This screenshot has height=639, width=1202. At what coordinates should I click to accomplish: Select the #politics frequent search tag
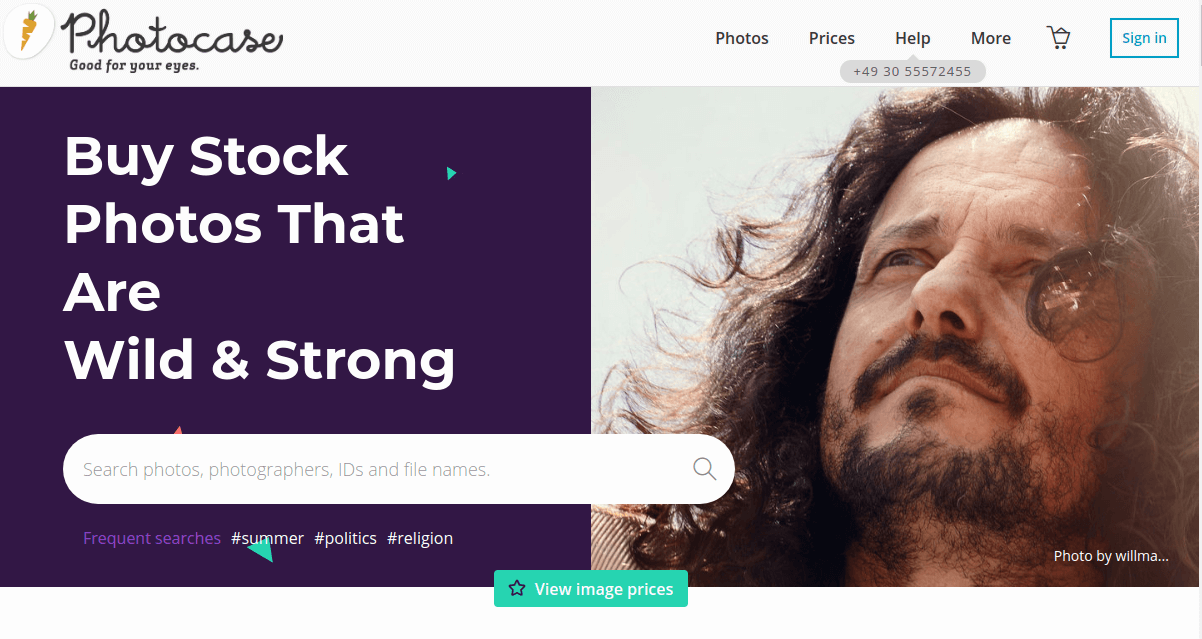click(x=345, y=538)
